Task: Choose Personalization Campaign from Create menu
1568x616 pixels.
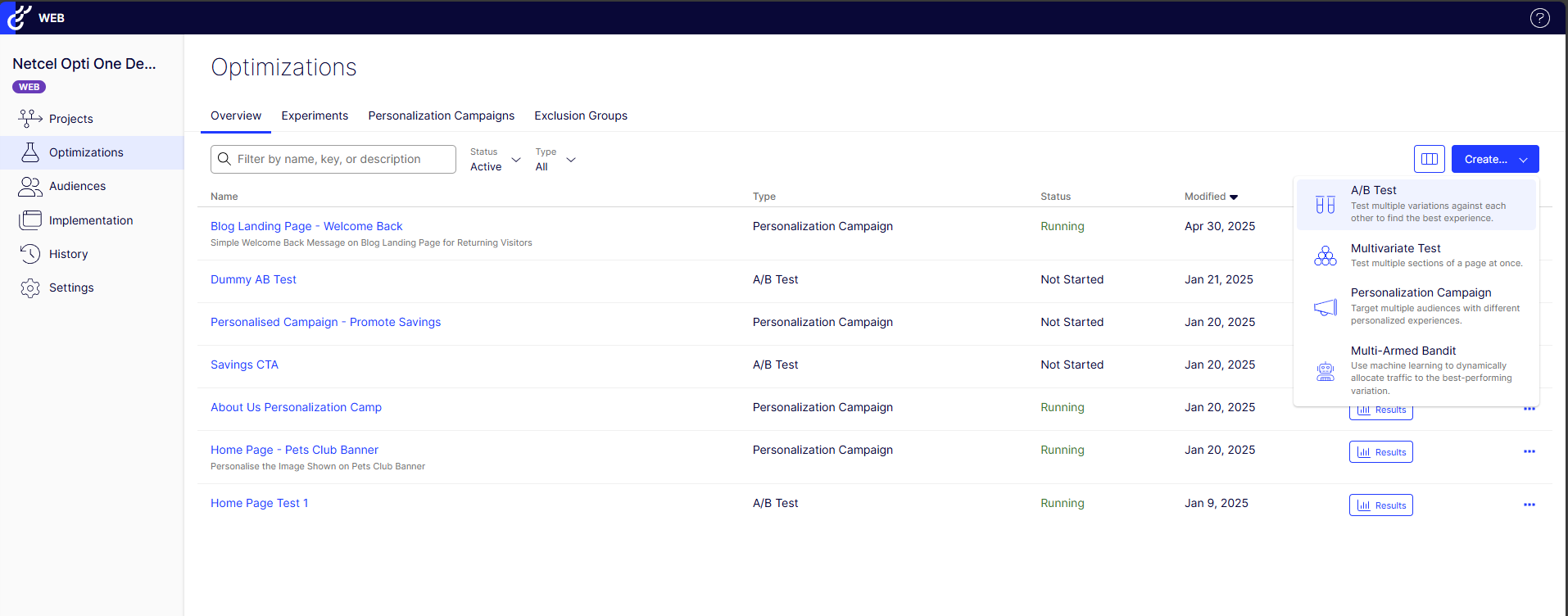Action: [1416, 306]
